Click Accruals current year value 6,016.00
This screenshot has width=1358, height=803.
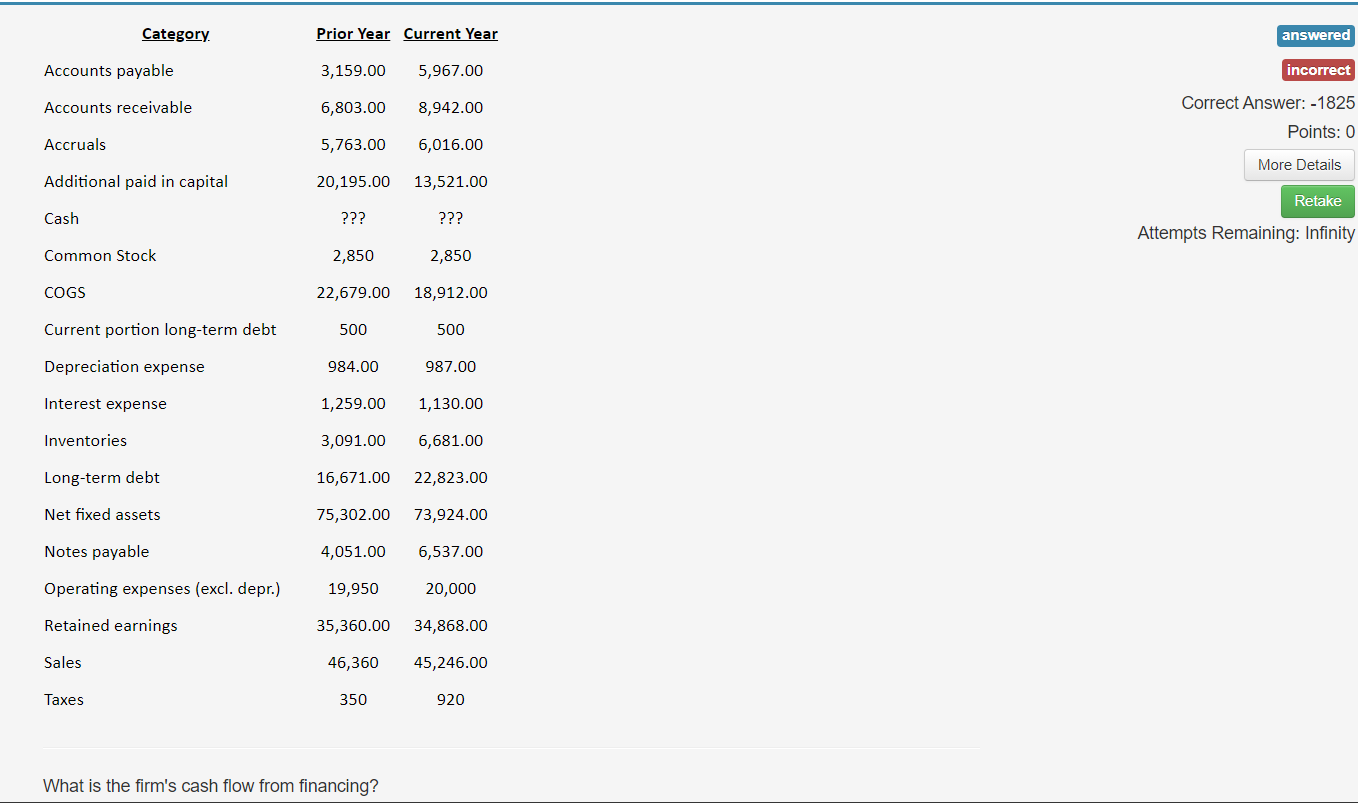(451, 145)
